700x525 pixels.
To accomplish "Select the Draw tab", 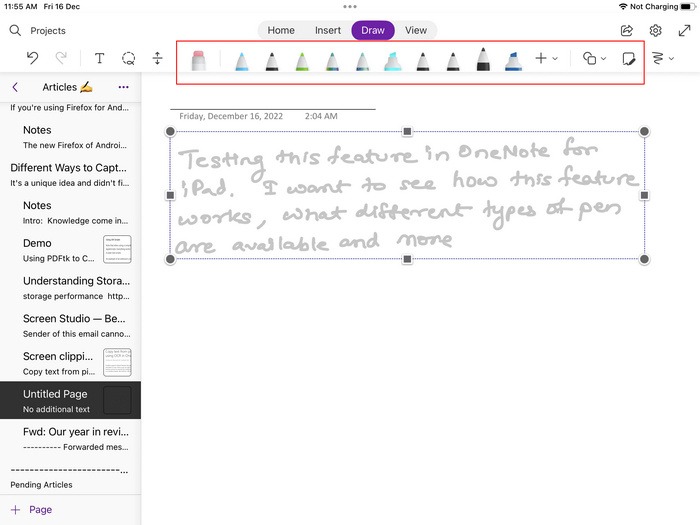I will 373,30.
